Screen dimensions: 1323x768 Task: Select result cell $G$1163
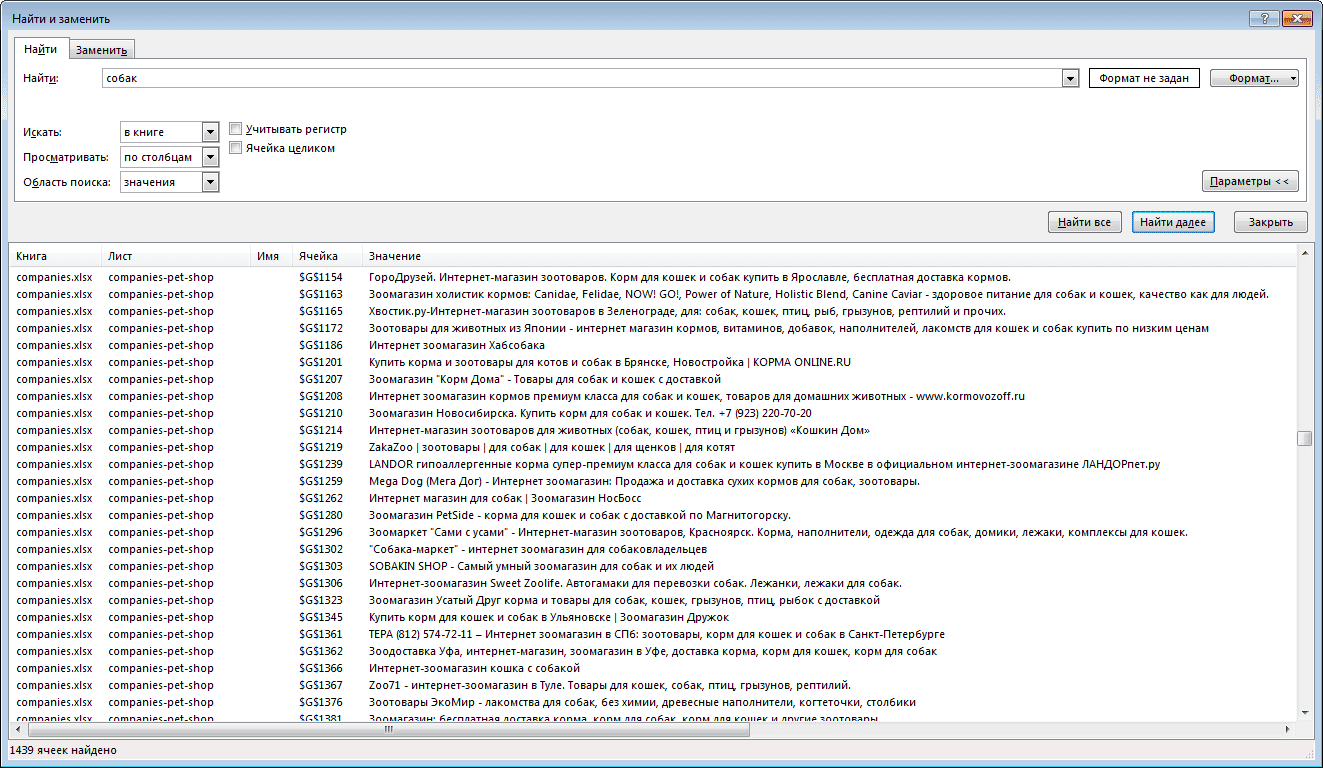(320, 294)
